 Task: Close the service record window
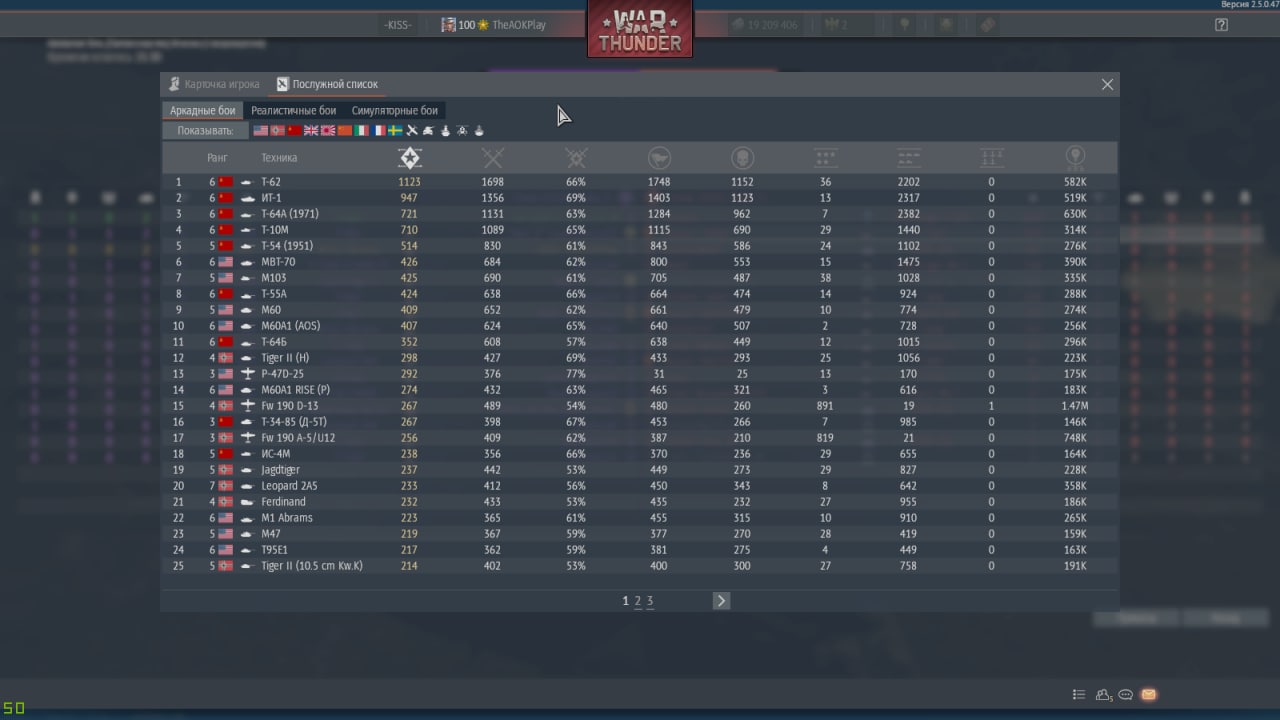click(1107, 85)
